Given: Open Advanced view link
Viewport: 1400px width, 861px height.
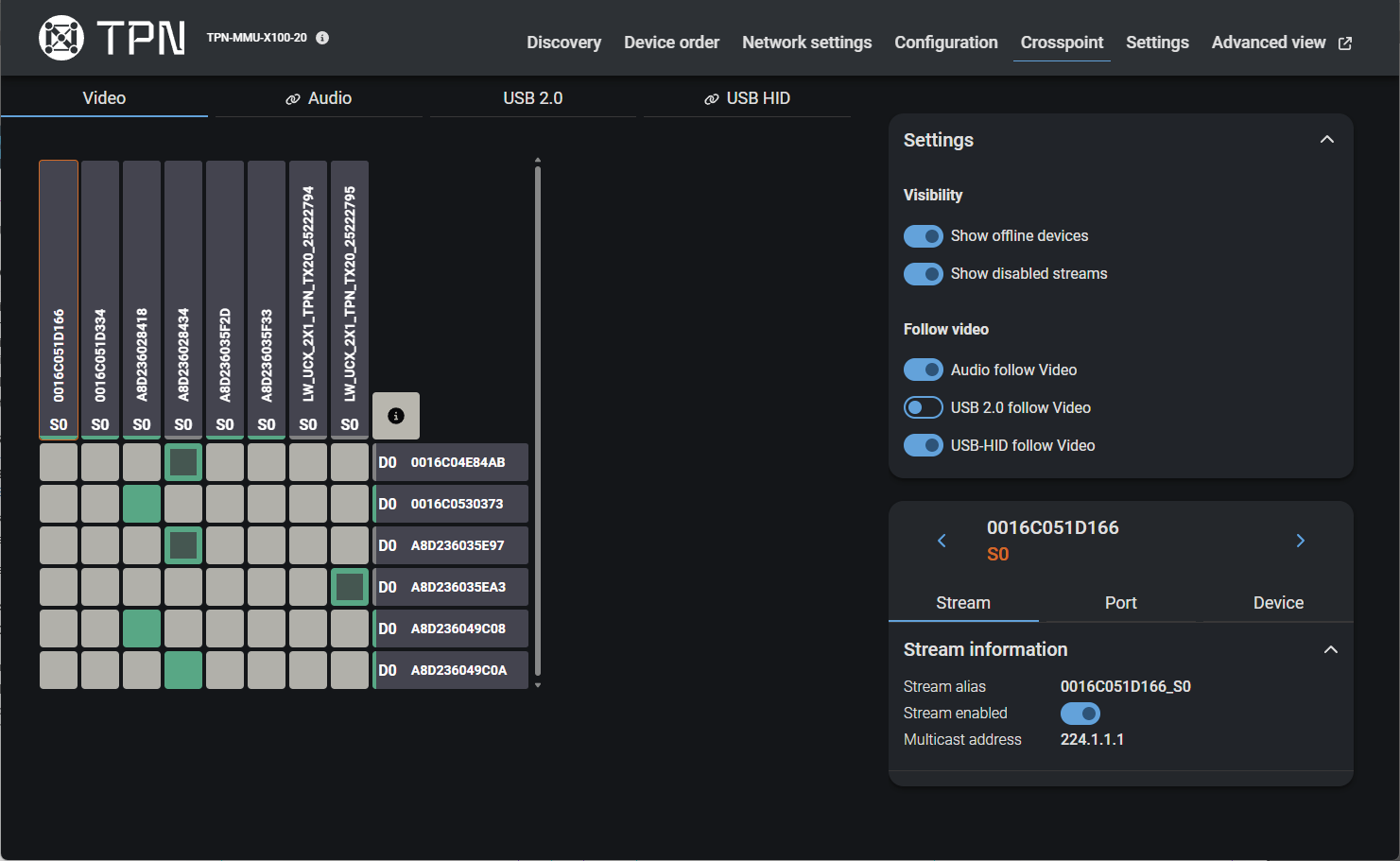Looking at the screenshot, I should tap(1282, 43).
